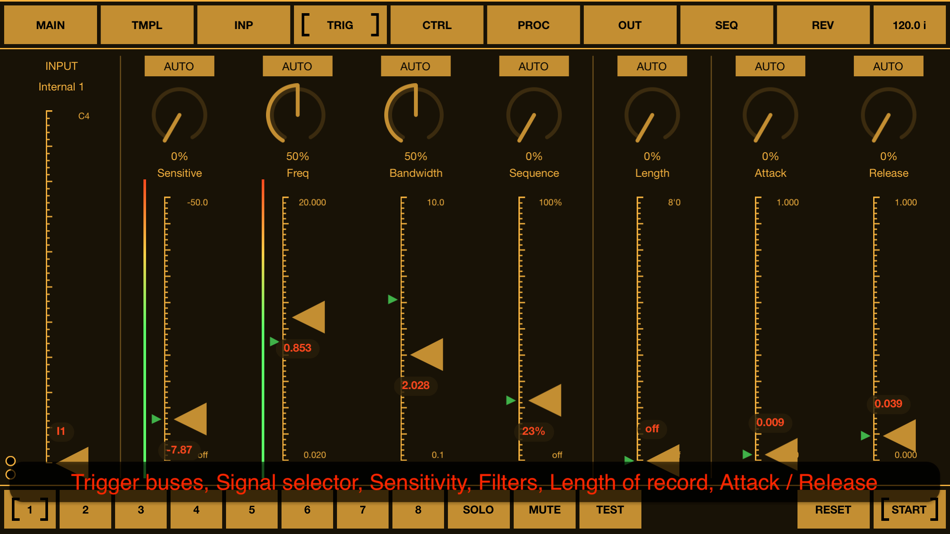950x534 pixels.
Task: Click the Attack slider triangle handle
Action: tap(782, 454)
